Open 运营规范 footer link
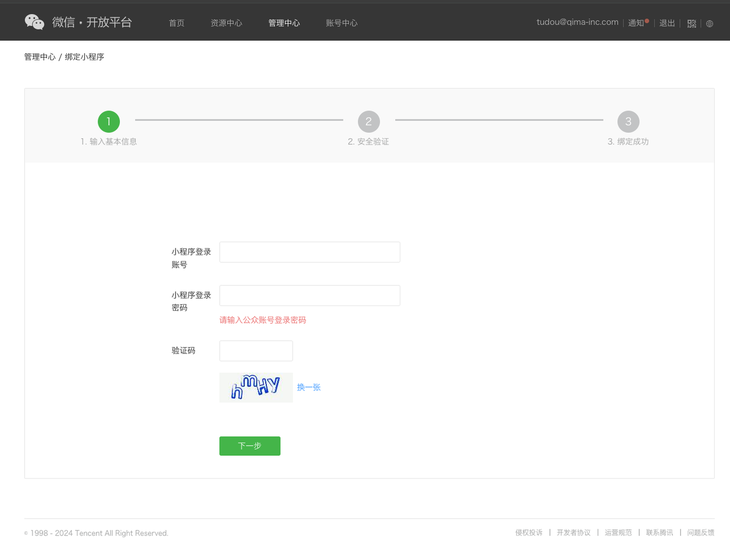Screen dimensions: 730x555 pos(618,533)
